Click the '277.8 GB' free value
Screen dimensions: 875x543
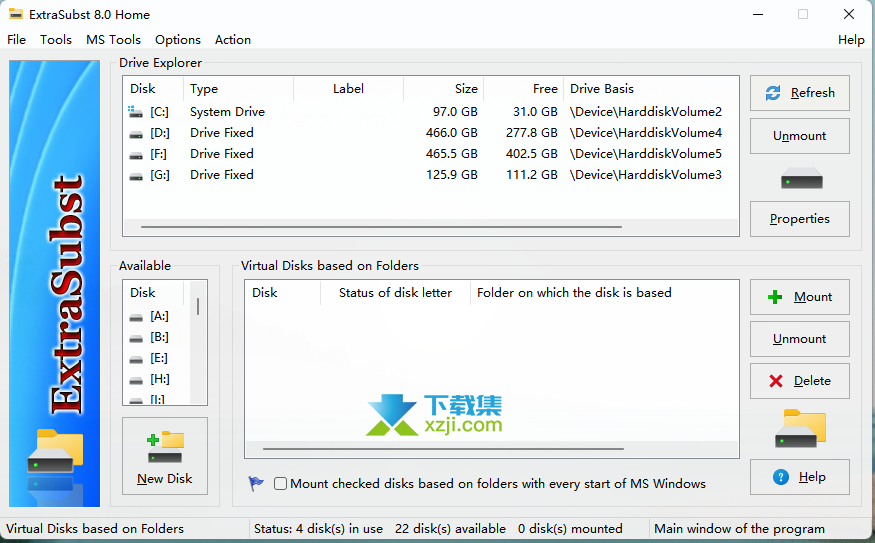(532, 133)
